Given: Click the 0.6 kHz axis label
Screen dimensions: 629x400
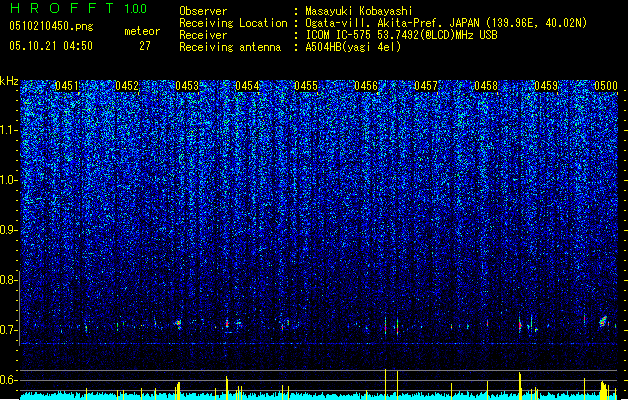Looking at the screenshot, I should tap(9, 380).
